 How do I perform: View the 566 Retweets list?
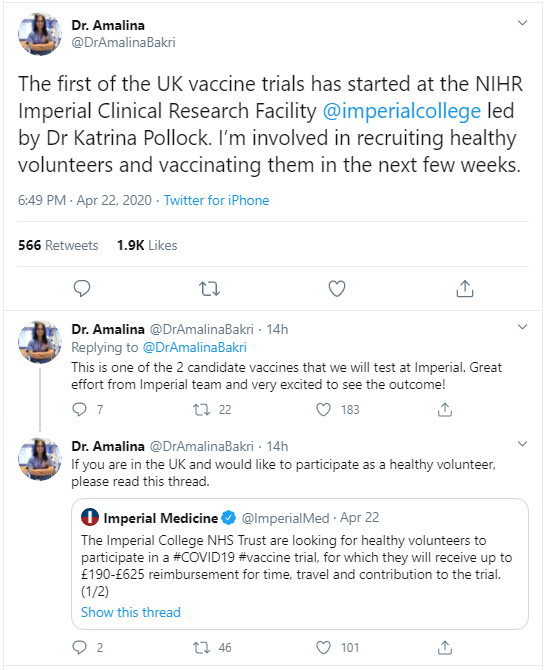point(58,245)
